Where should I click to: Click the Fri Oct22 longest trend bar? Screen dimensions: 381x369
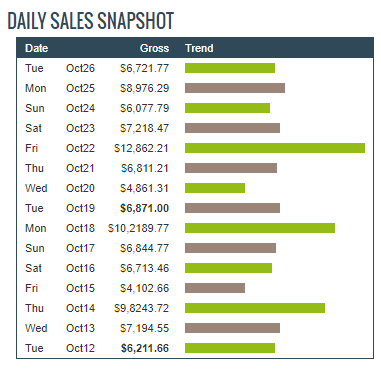click(x=275, y=148)
